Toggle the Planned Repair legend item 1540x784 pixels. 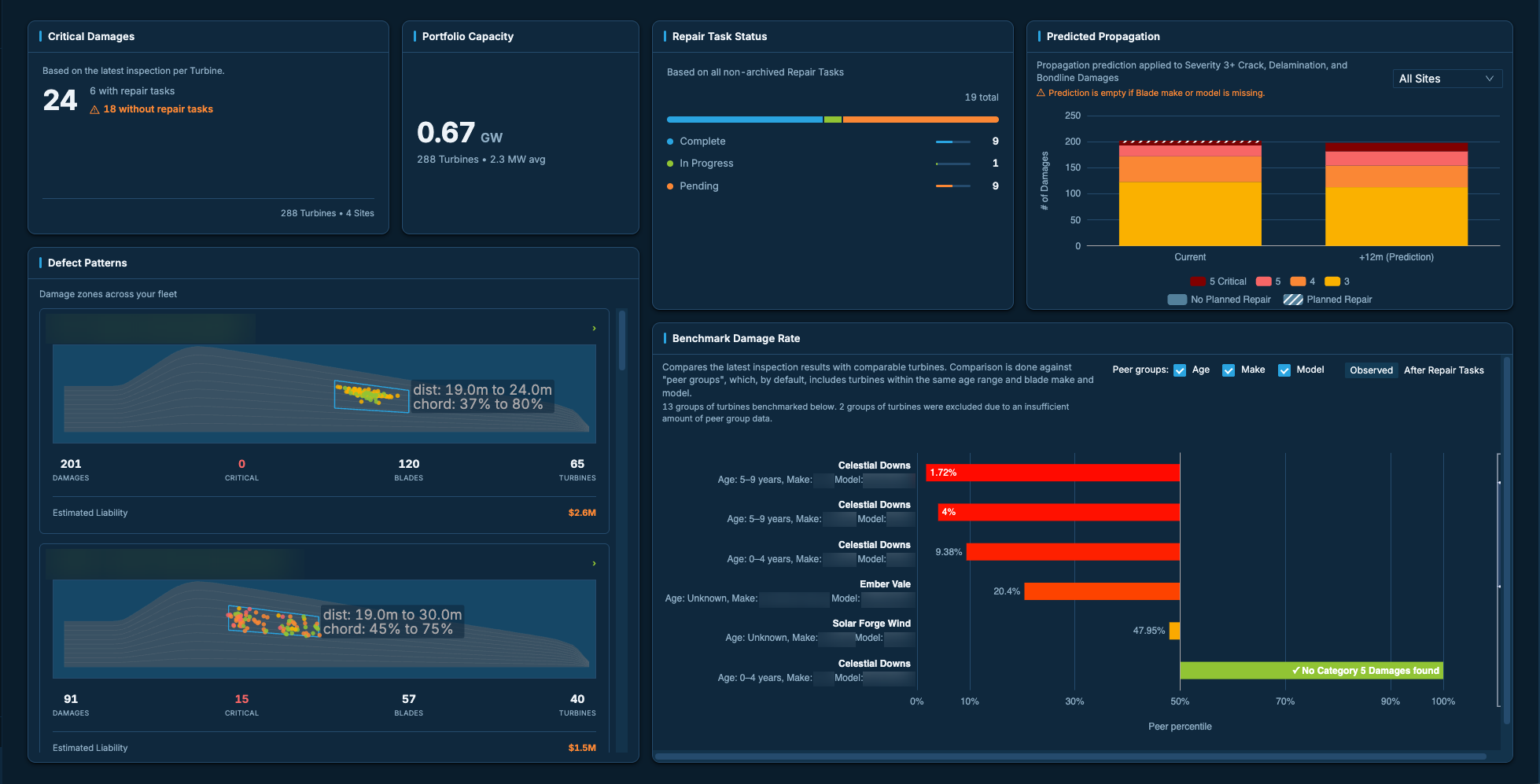[x=1328, y=300]
